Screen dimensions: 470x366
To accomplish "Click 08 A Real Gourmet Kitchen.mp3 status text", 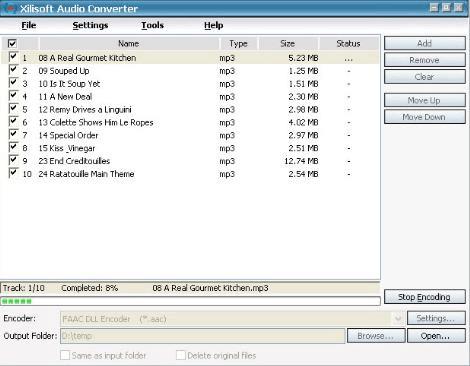I will coord(210,288).
